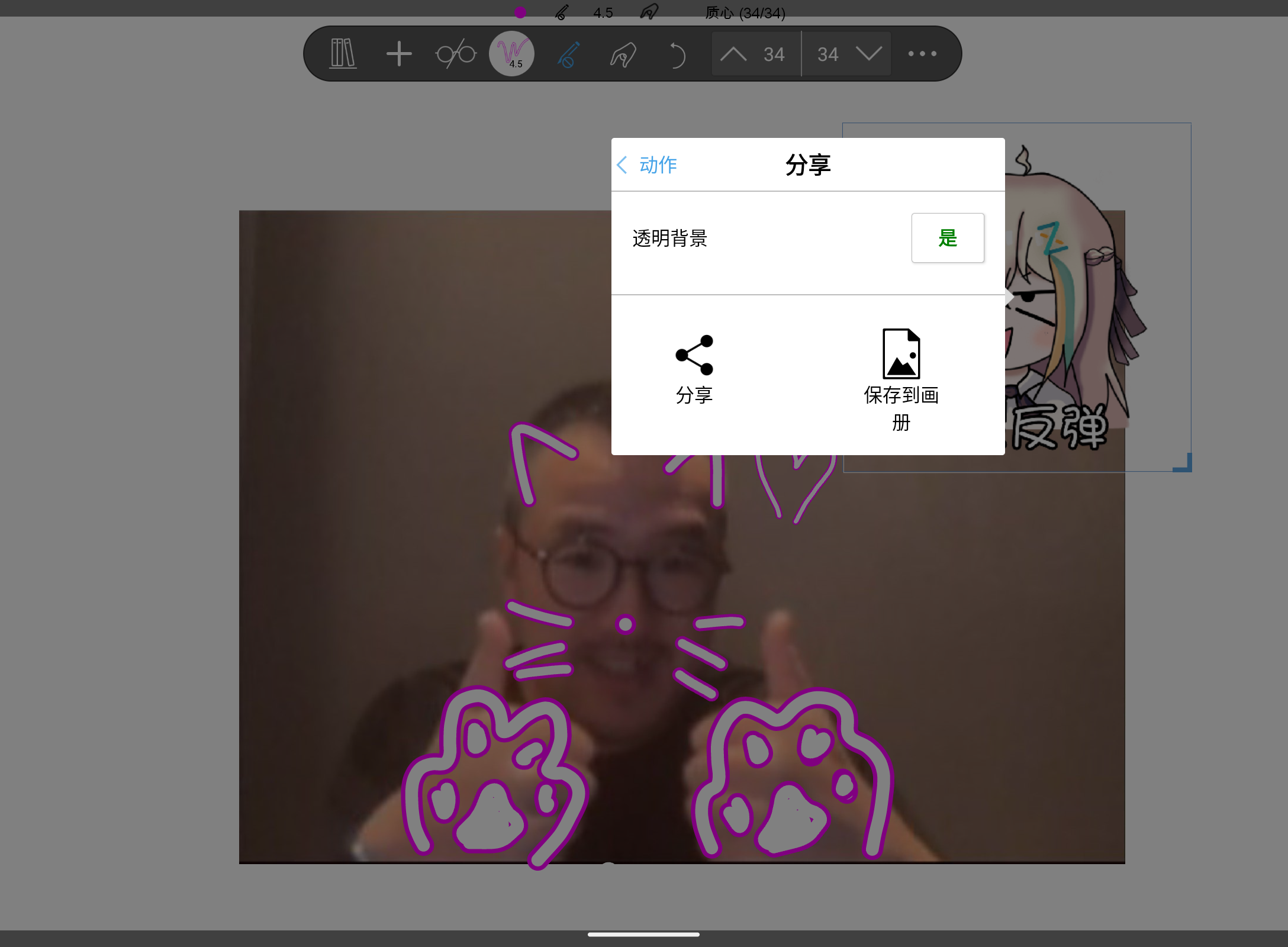Open the notebook library icon
This screenshot has width=1288, height=947.
click(x=343, y=54)
